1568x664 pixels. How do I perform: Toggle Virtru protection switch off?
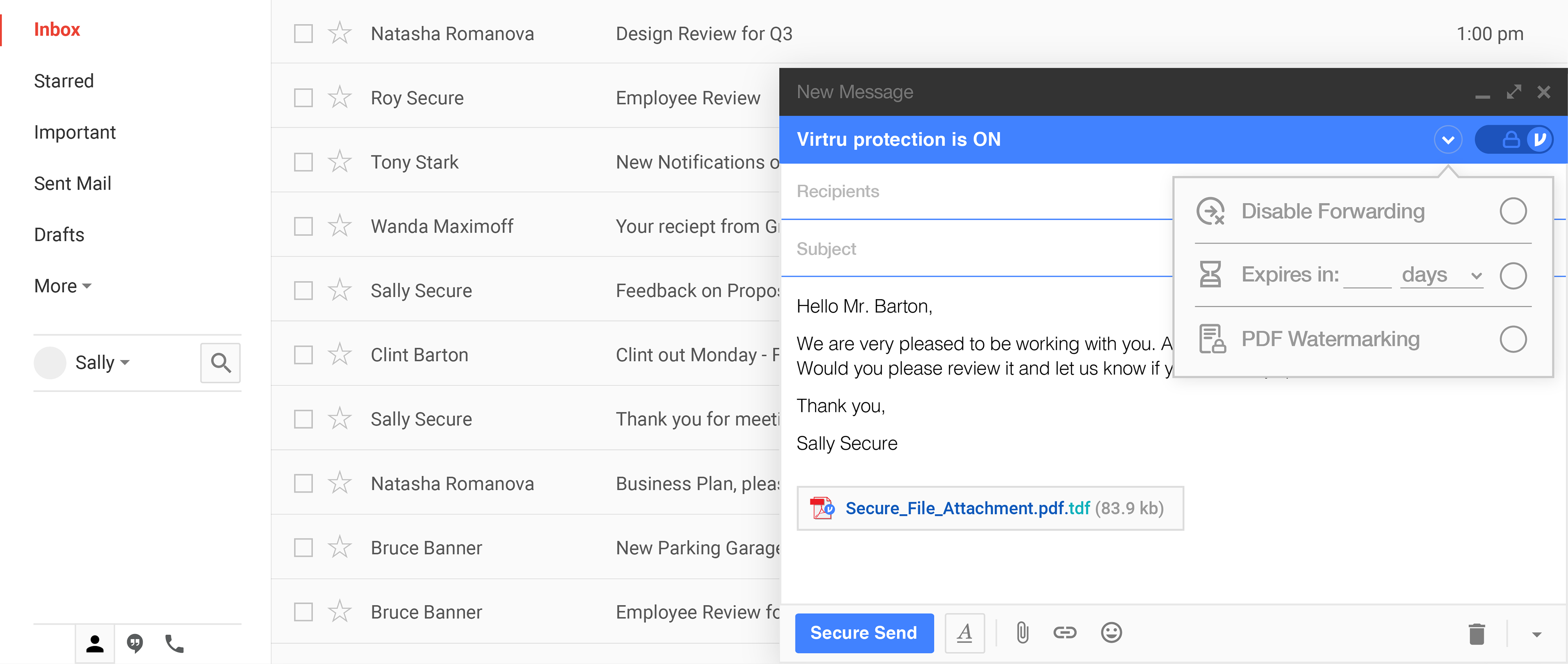[1514, 140]
